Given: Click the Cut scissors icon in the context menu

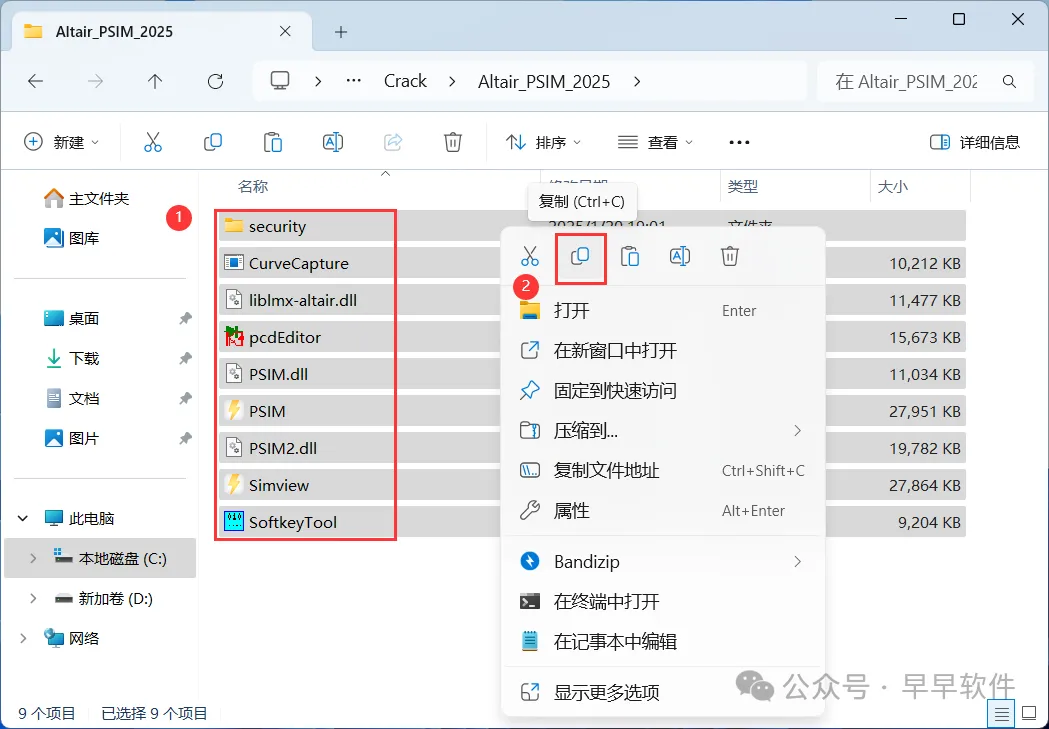Looking at the screenshot, I should pyautogui.click(x=529, y=256).
